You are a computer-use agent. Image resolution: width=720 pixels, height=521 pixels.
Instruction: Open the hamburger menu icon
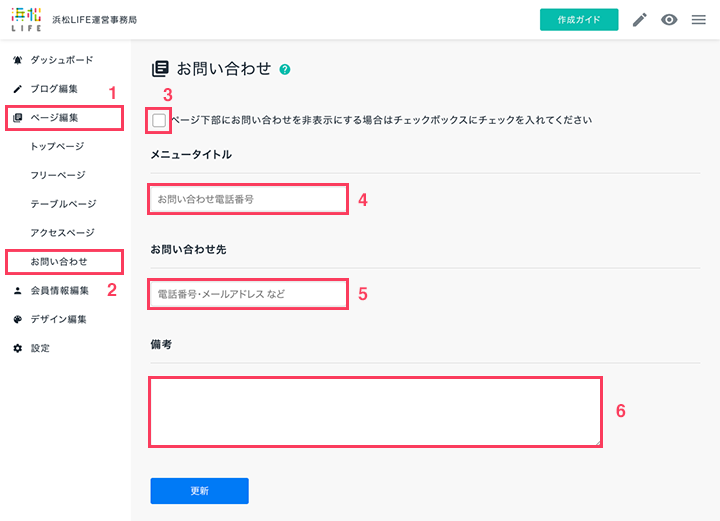click(x=698, y=20)
